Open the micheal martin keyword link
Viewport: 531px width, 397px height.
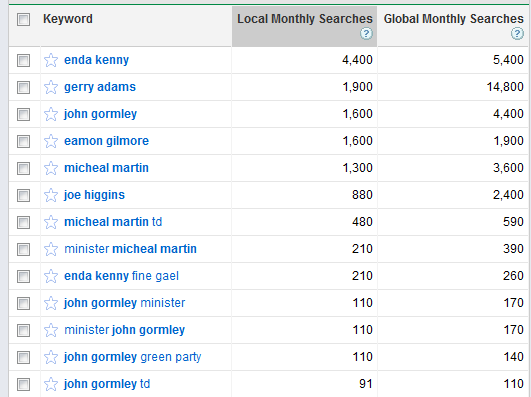106,168
